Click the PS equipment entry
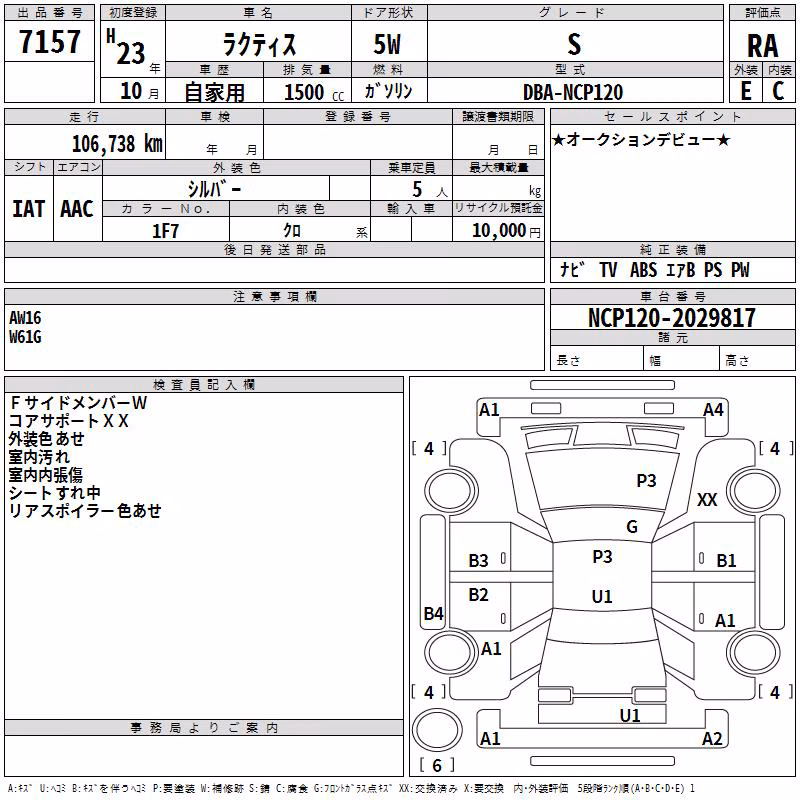 tap(713, 269)
